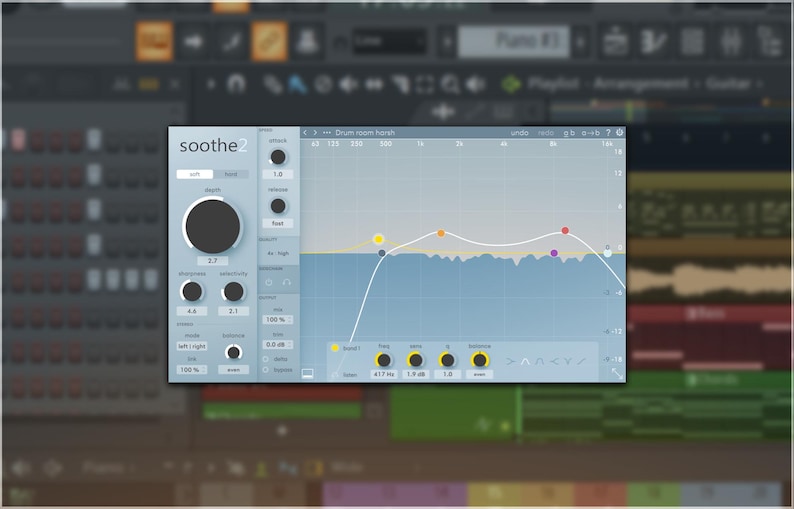This screenshot has height=509, width=794.
Task: Select the yellow band 1 node
Action: click(x=378, y=240)
